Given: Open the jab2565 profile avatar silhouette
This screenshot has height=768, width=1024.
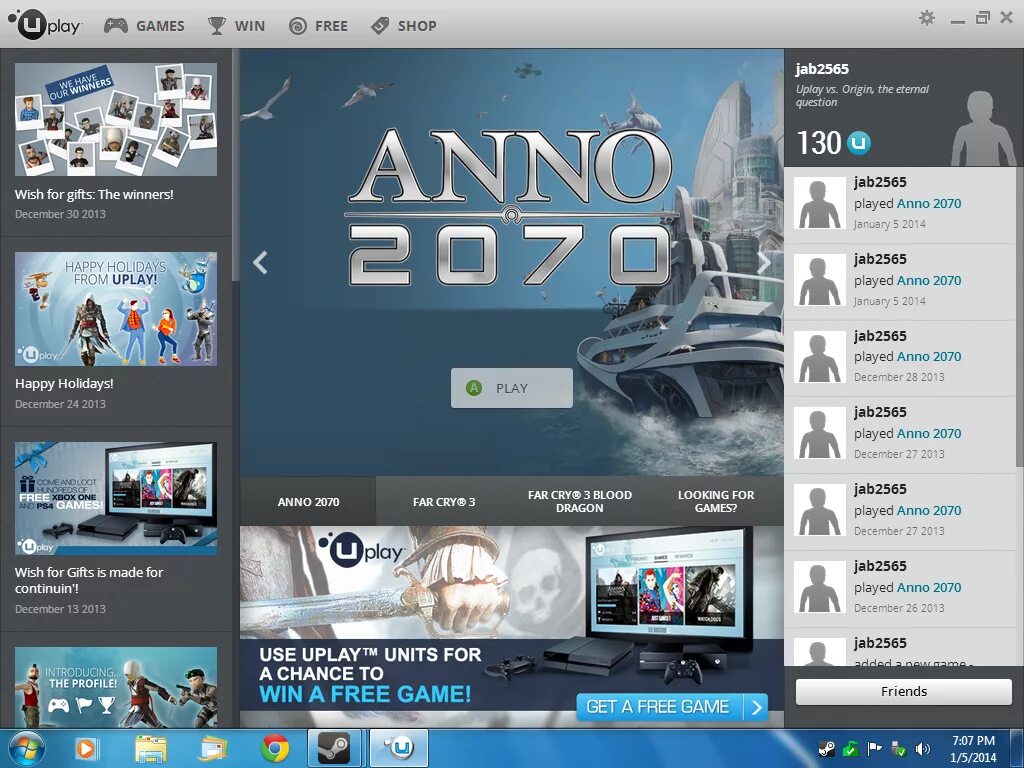Looking at the screenshot, I should [982, 127].
